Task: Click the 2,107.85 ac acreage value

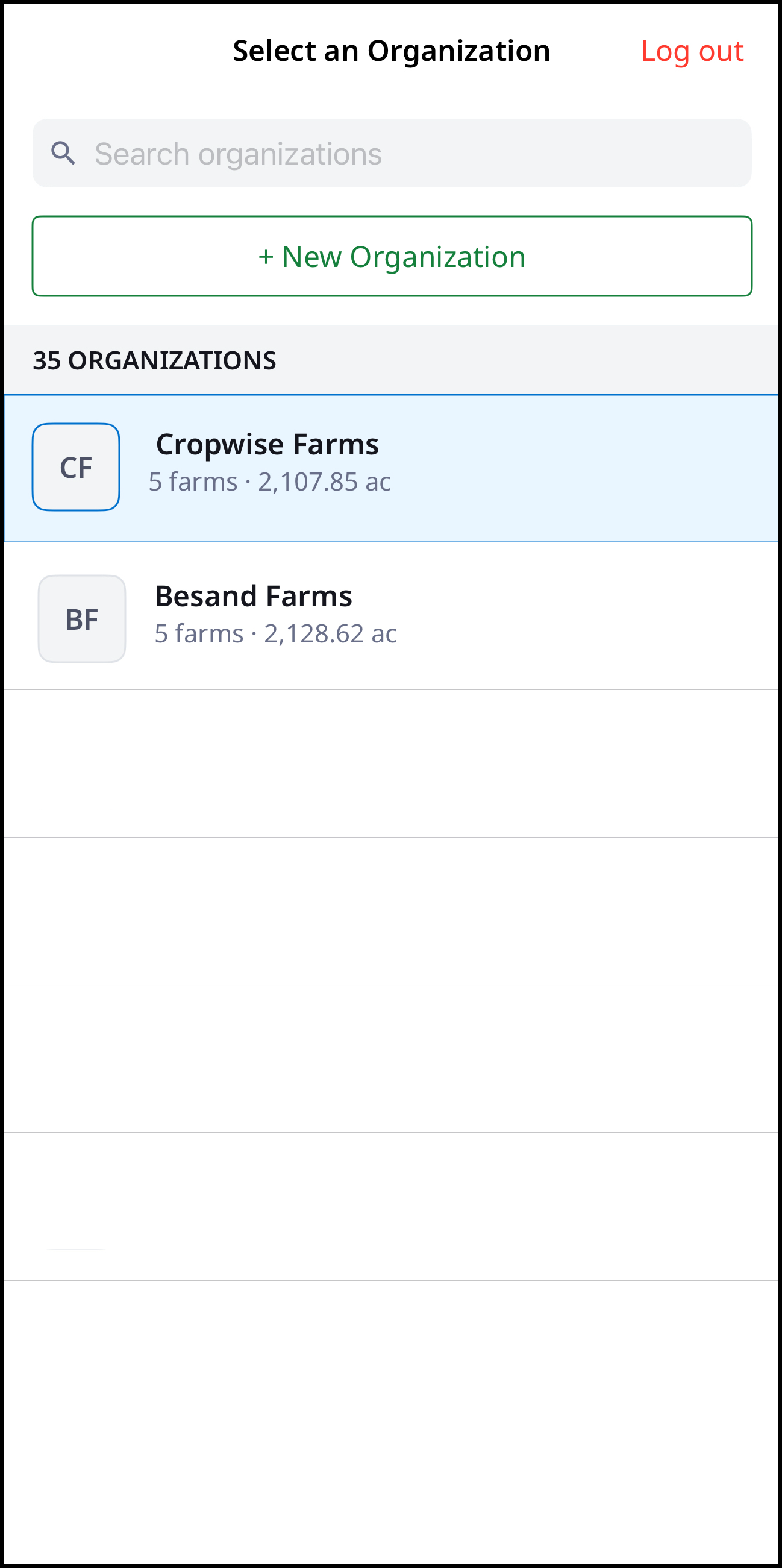Action: coord(324,482)
